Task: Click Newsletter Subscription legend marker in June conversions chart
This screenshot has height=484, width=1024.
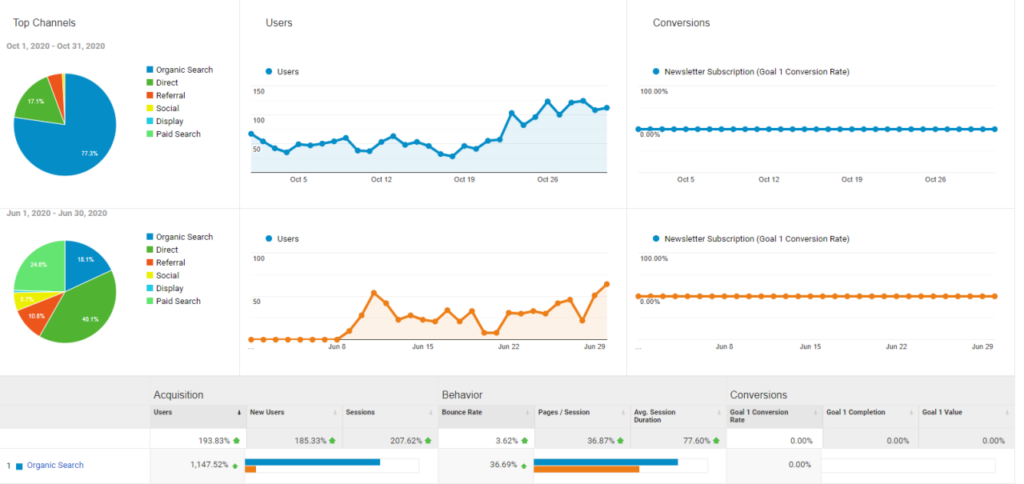Action: pyautogui.click(x=656, y=238)
